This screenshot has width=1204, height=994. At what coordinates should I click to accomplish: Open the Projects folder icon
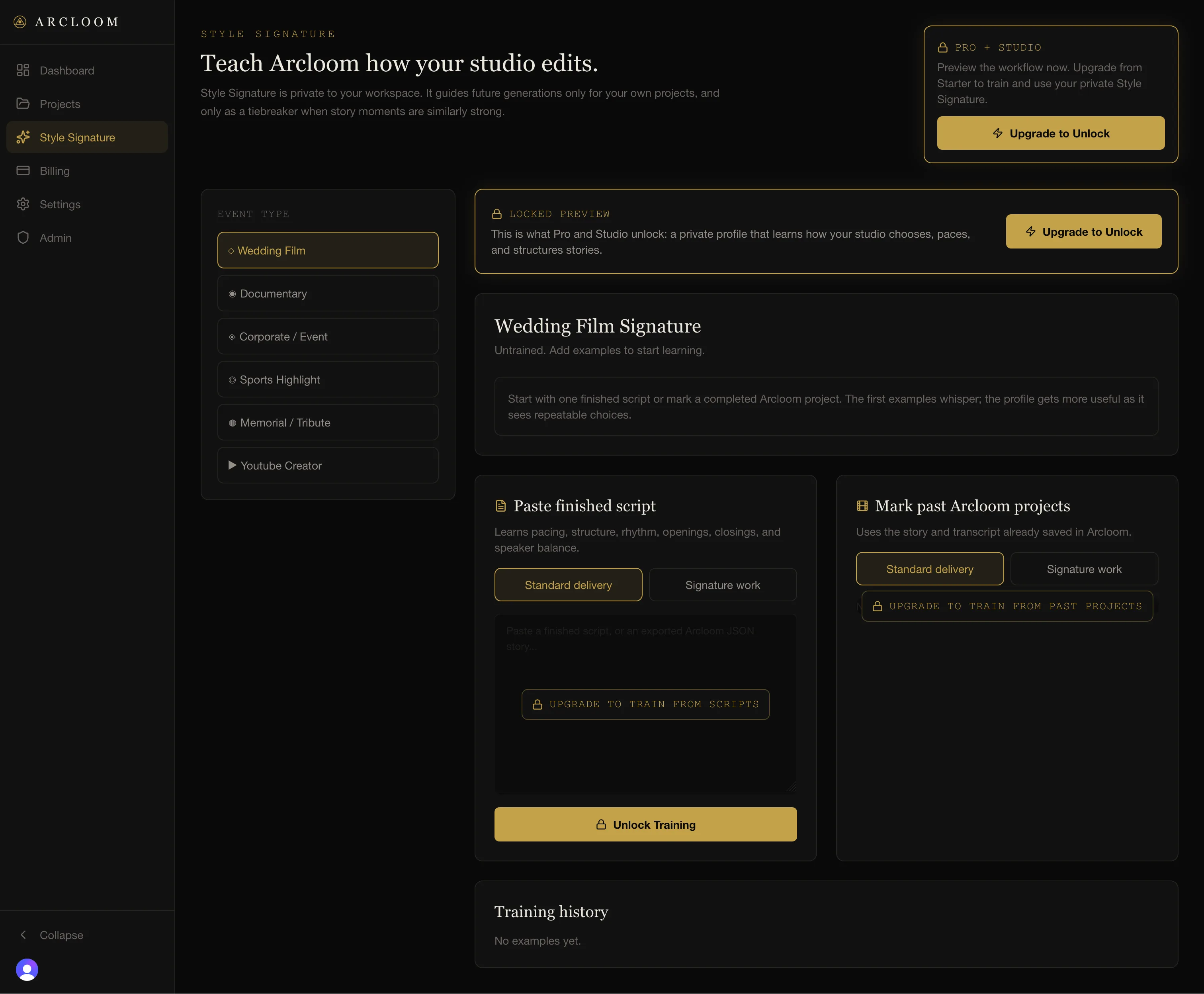23,104
